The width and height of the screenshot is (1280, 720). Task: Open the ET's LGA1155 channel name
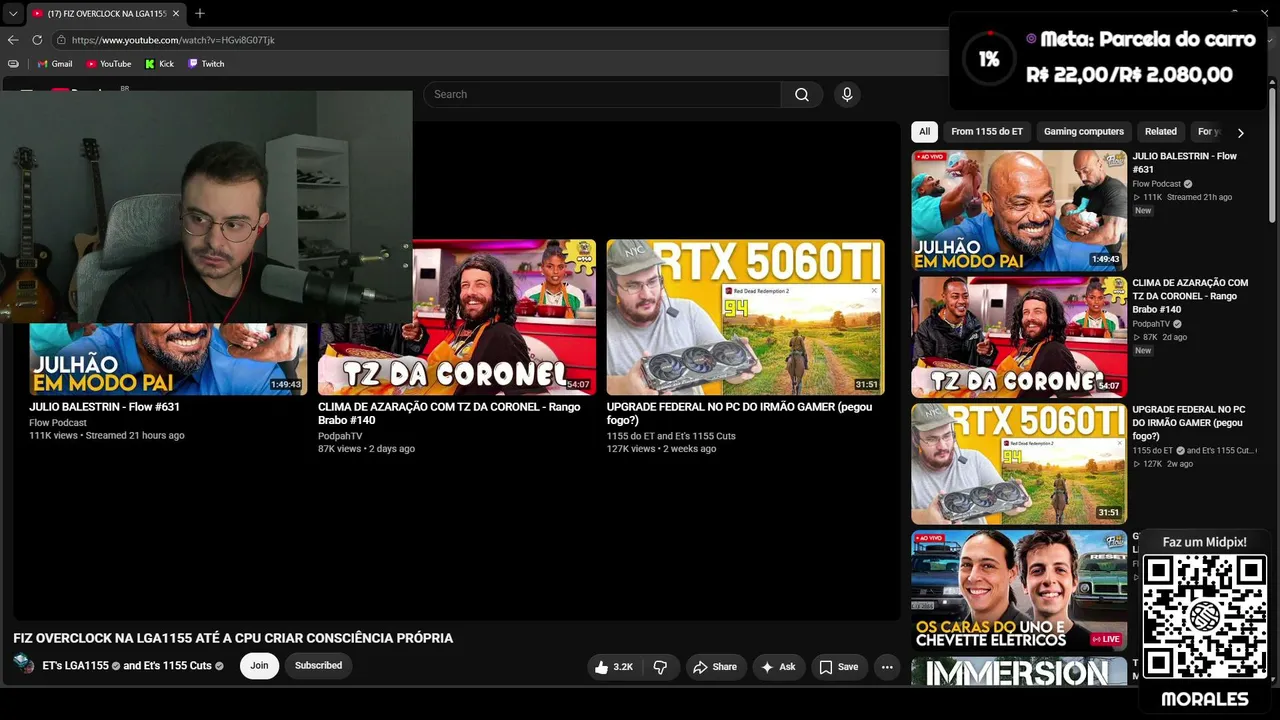(x=75, y=666)
